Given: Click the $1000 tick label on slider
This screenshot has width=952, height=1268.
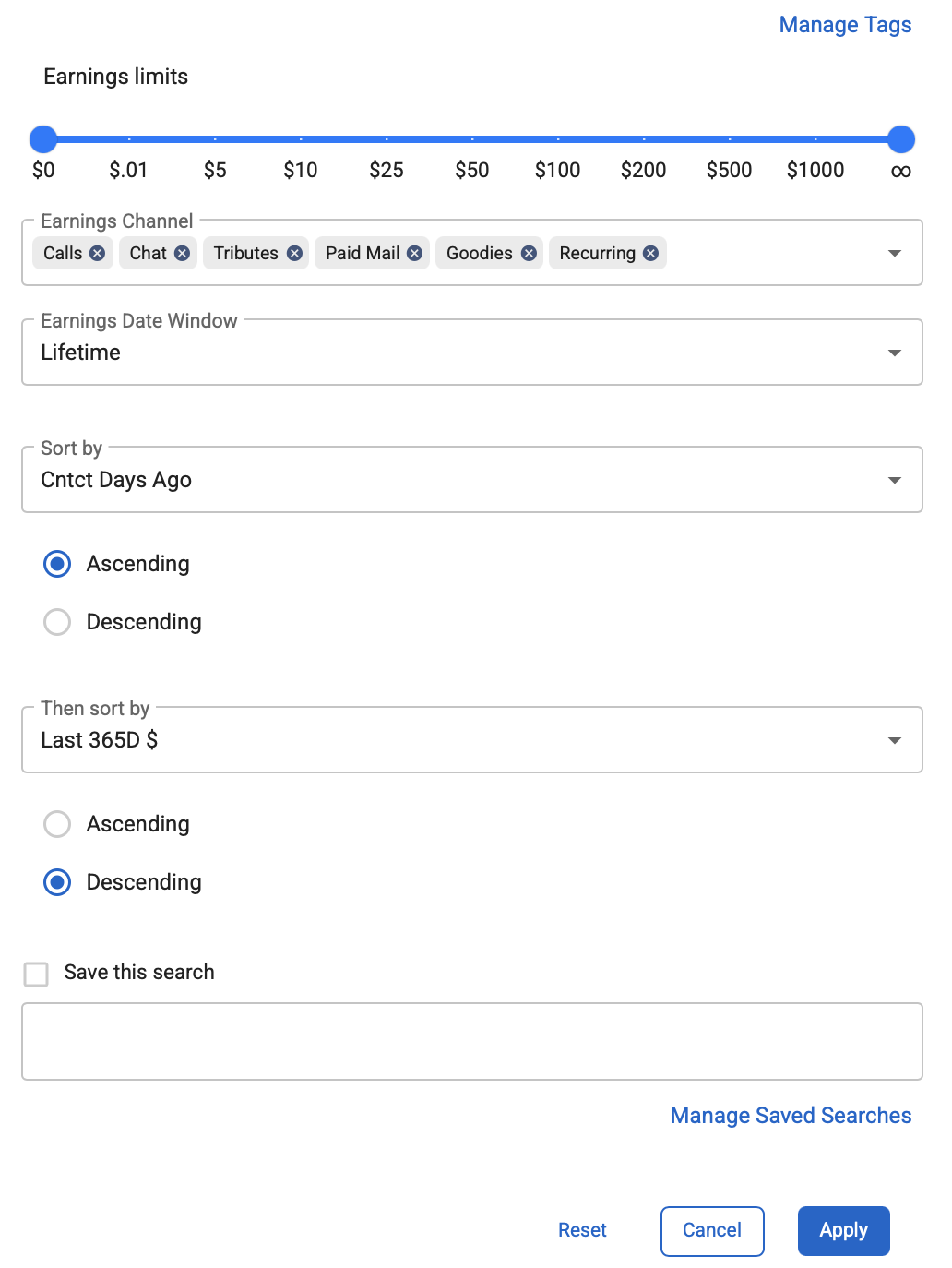Looking at the screenshot, I should click(815, 170).
